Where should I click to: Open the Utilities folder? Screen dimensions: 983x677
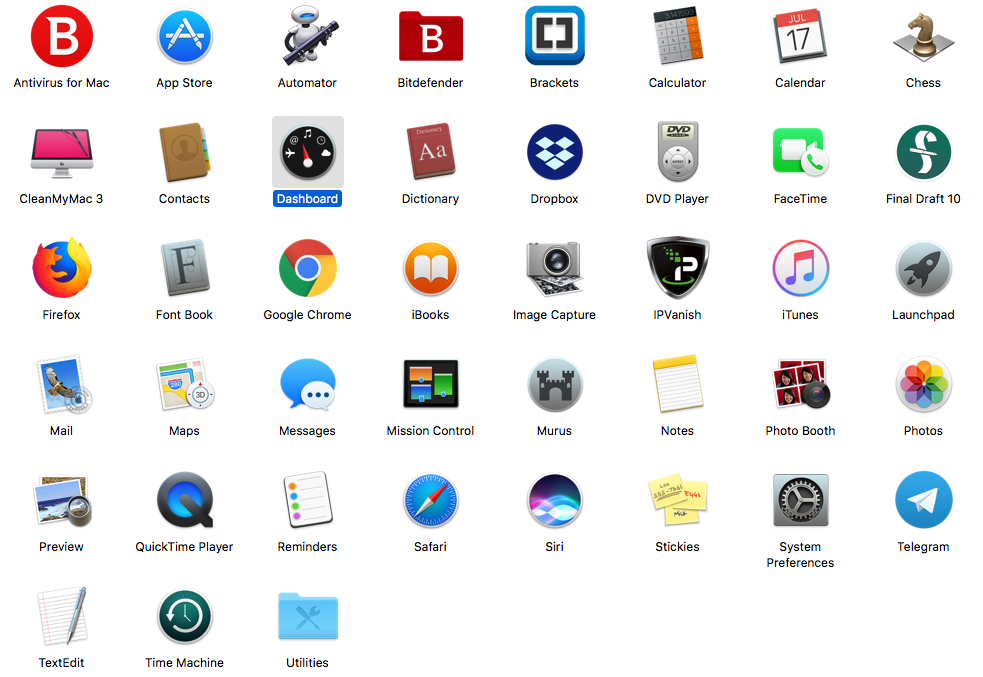(x=307, y=616)
